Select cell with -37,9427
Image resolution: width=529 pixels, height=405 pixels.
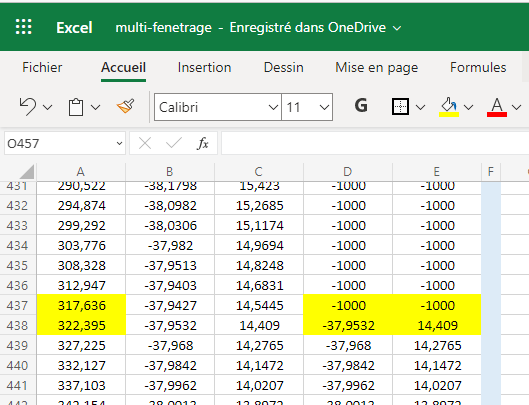(x=170, y=305)
